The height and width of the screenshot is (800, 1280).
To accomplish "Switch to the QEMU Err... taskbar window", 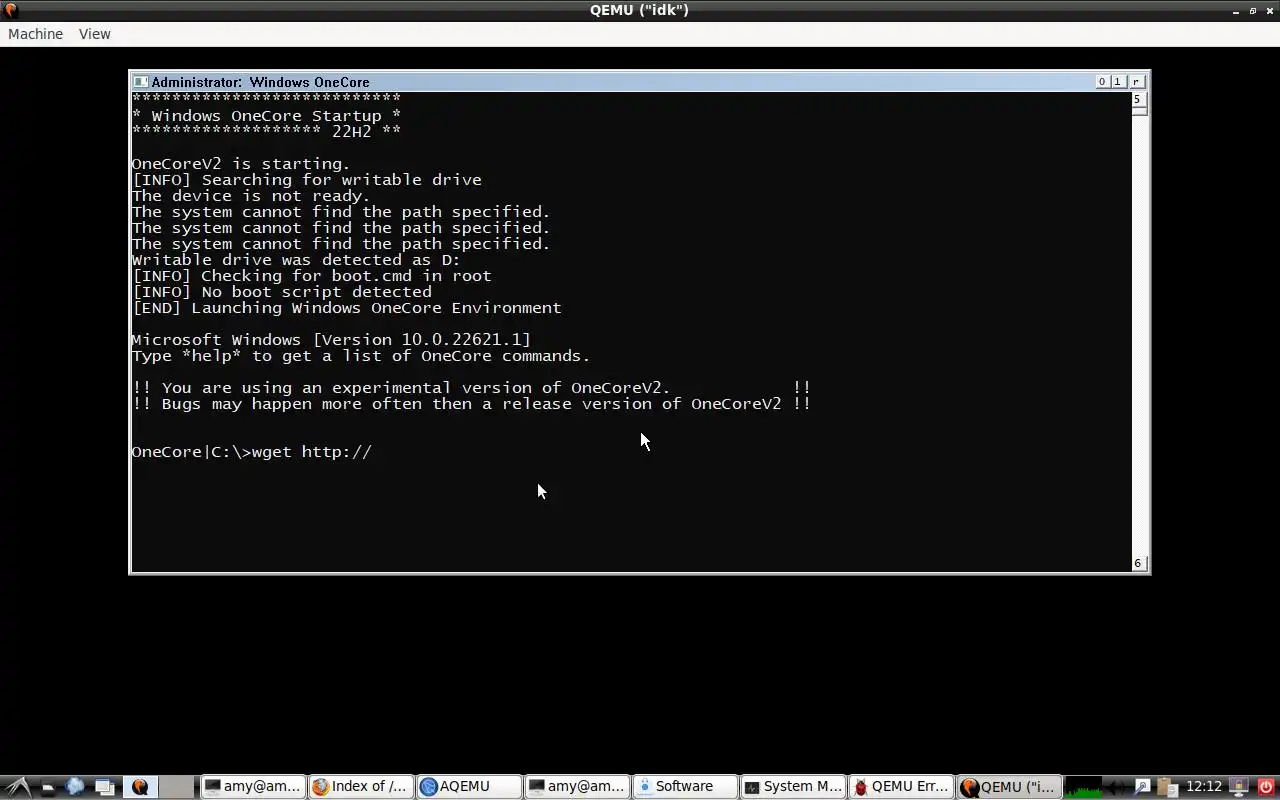I will tap(901, 787).
